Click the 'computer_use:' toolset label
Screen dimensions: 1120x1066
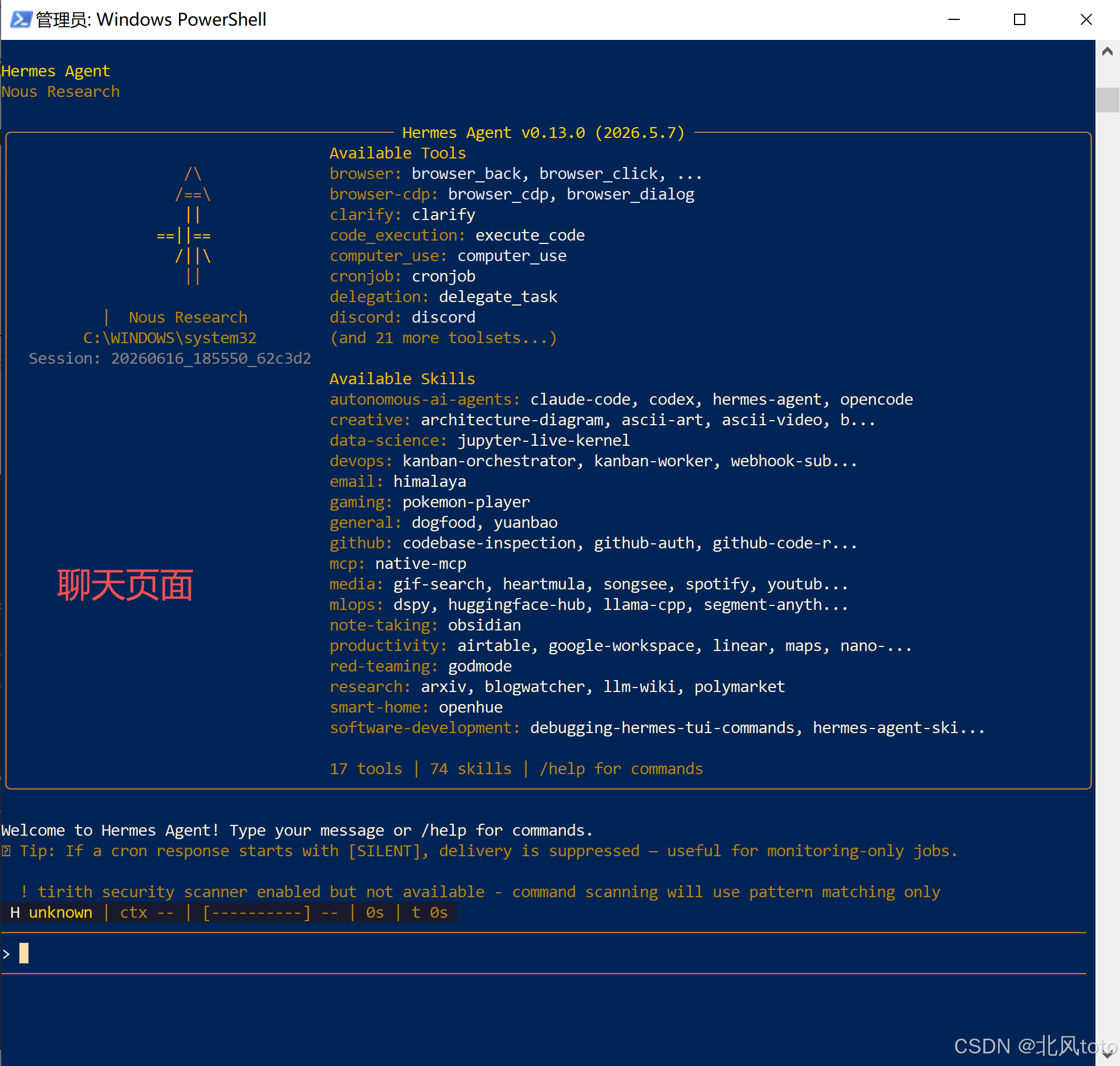[x=388, y=256]
